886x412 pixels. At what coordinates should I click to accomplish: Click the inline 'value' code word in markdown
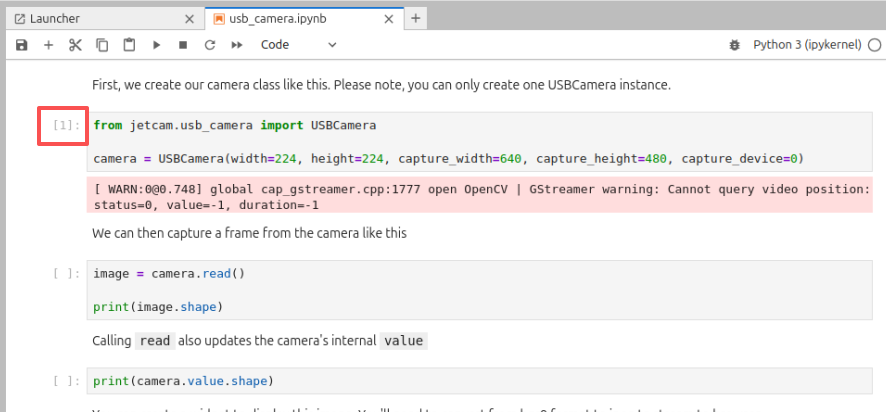pos(403,341)
